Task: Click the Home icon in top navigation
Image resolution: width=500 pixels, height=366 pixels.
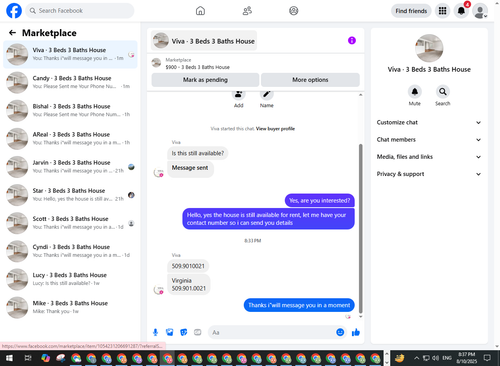Action: click(x=200, y=11)
